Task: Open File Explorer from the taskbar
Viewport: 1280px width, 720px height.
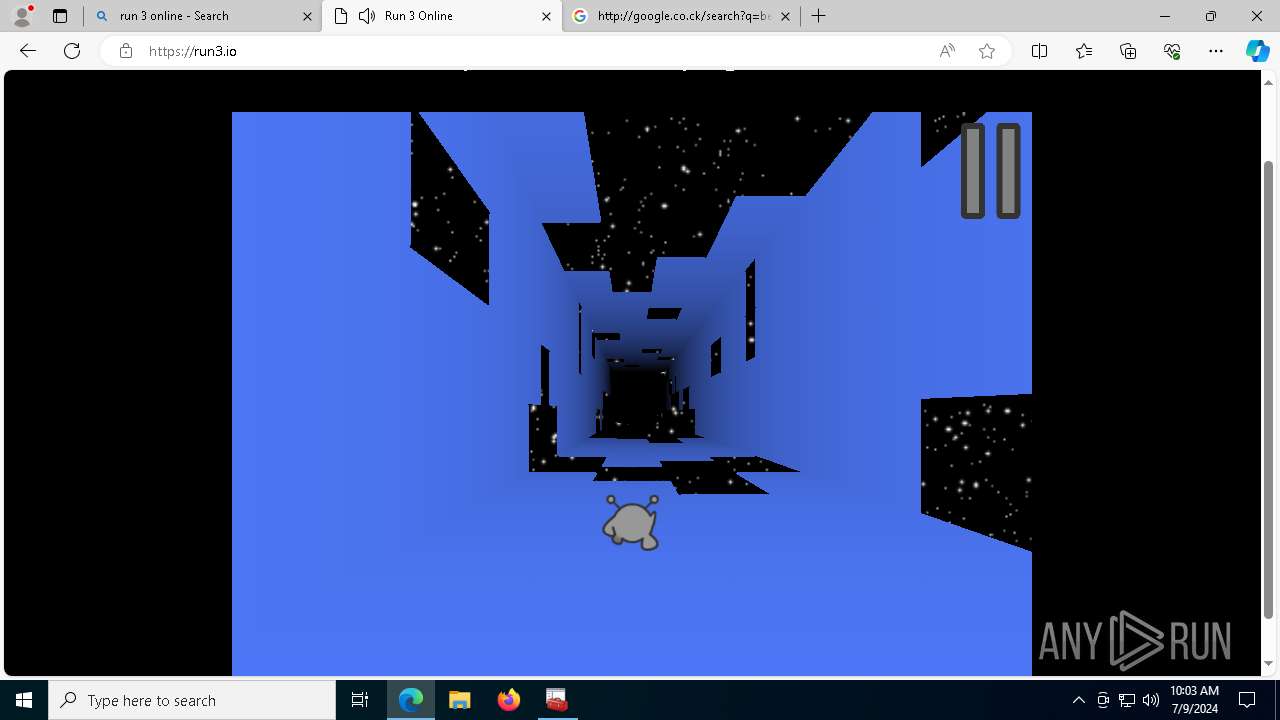Action: coord(460,700)
